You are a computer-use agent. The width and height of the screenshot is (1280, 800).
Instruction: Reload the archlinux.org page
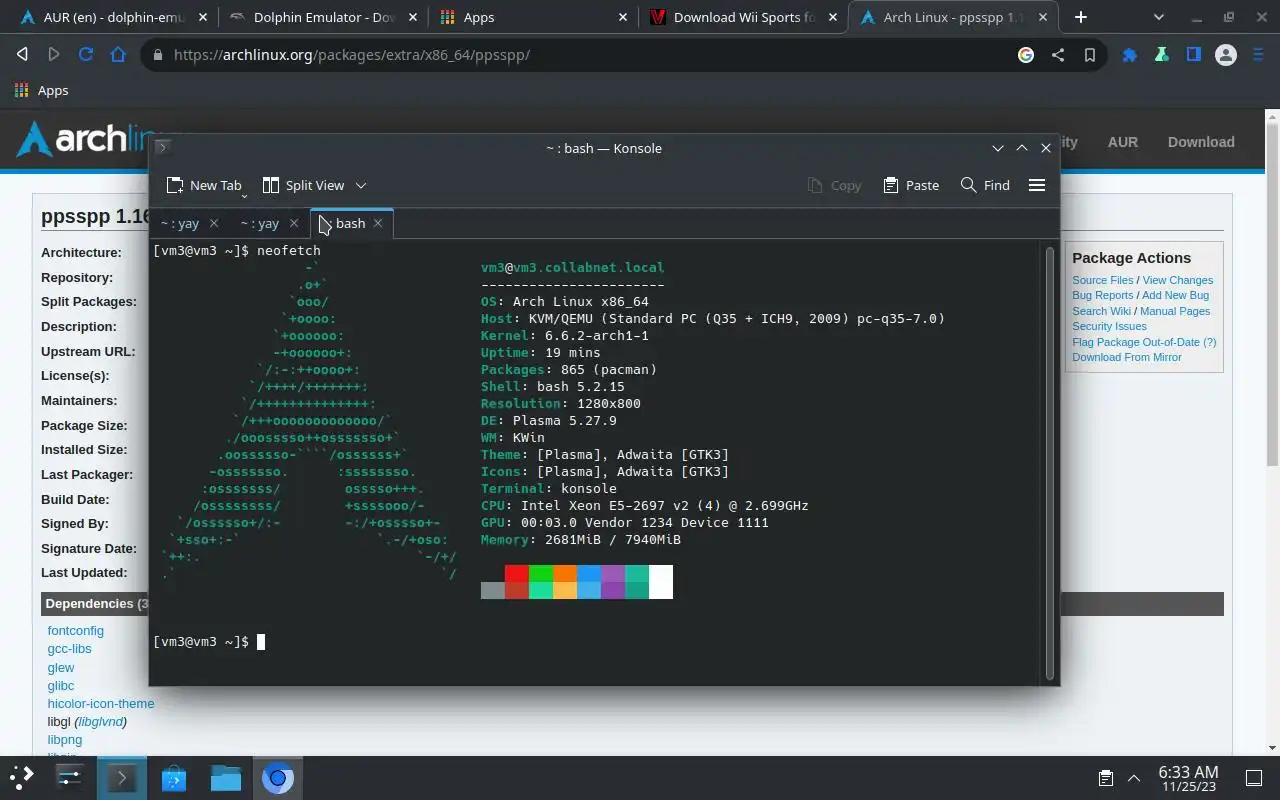point(86,55)
